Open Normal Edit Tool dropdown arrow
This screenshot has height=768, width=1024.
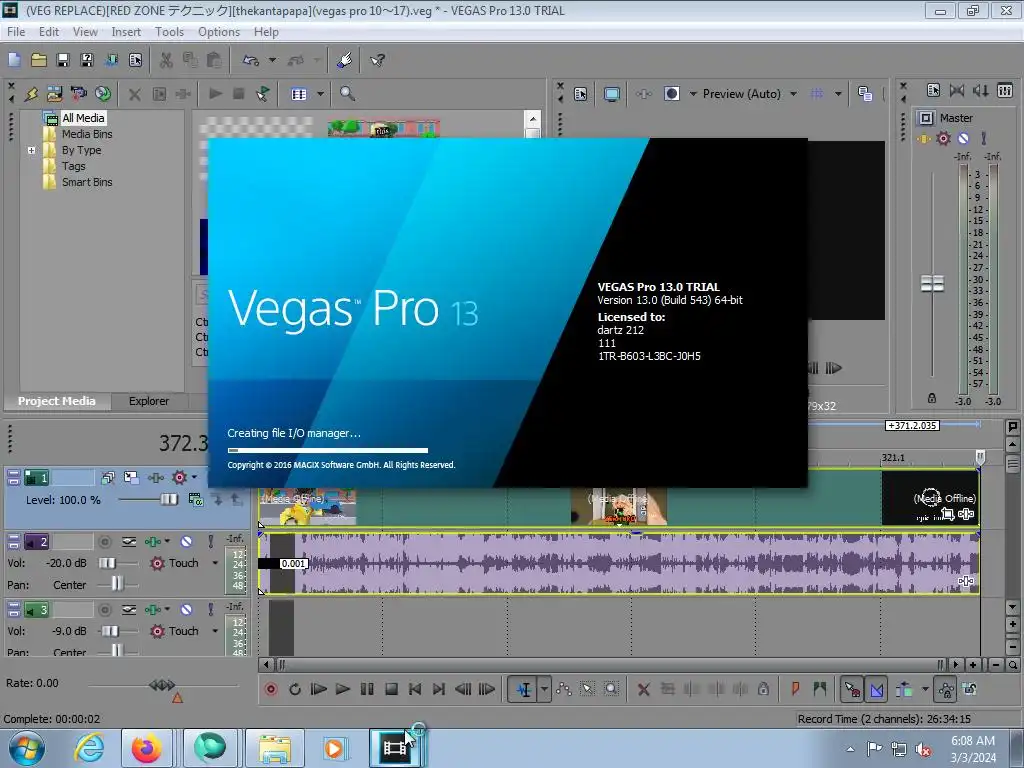click(x=544, y=689)
